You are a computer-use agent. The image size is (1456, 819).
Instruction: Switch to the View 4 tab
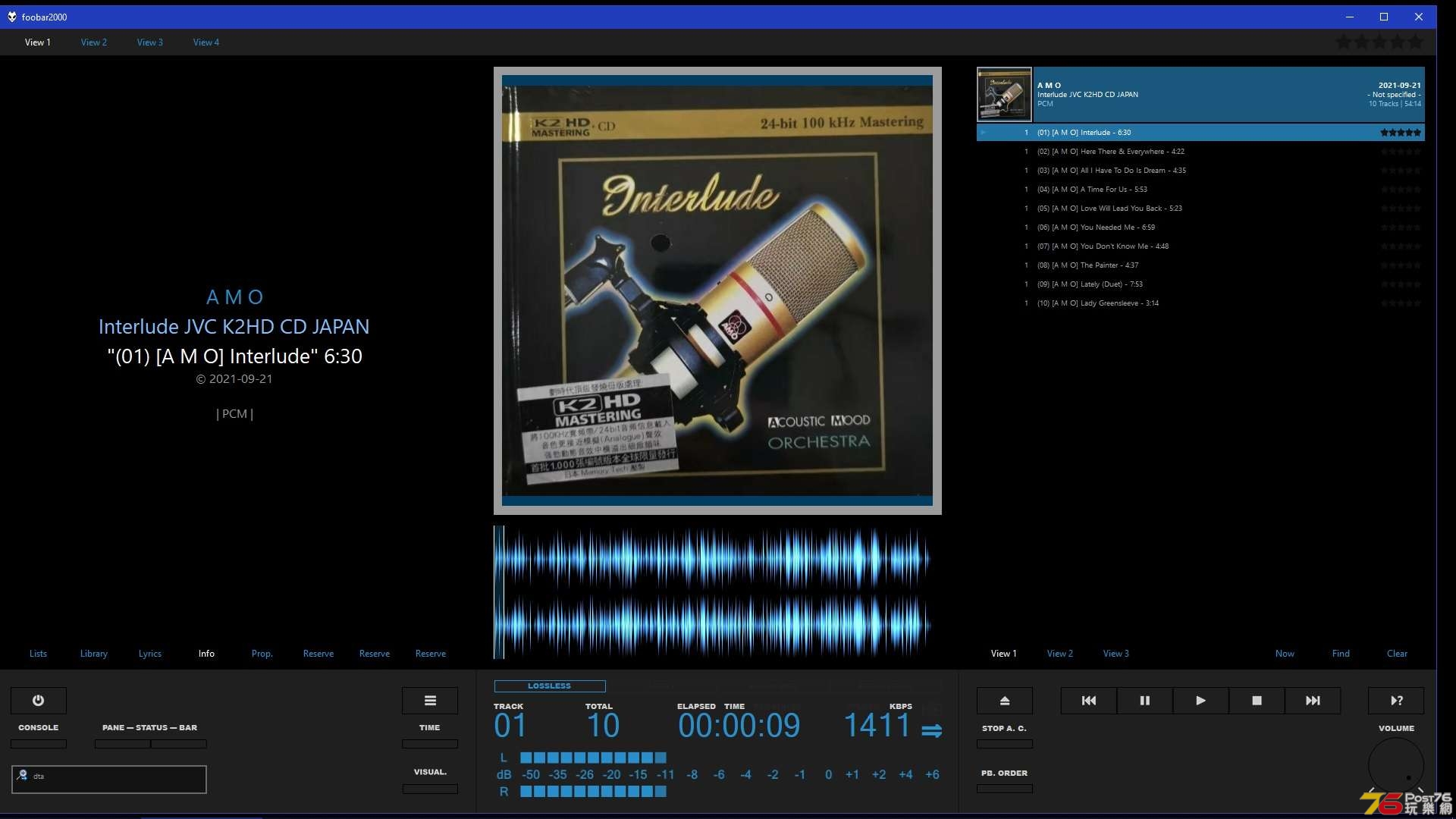pos(206,42)
